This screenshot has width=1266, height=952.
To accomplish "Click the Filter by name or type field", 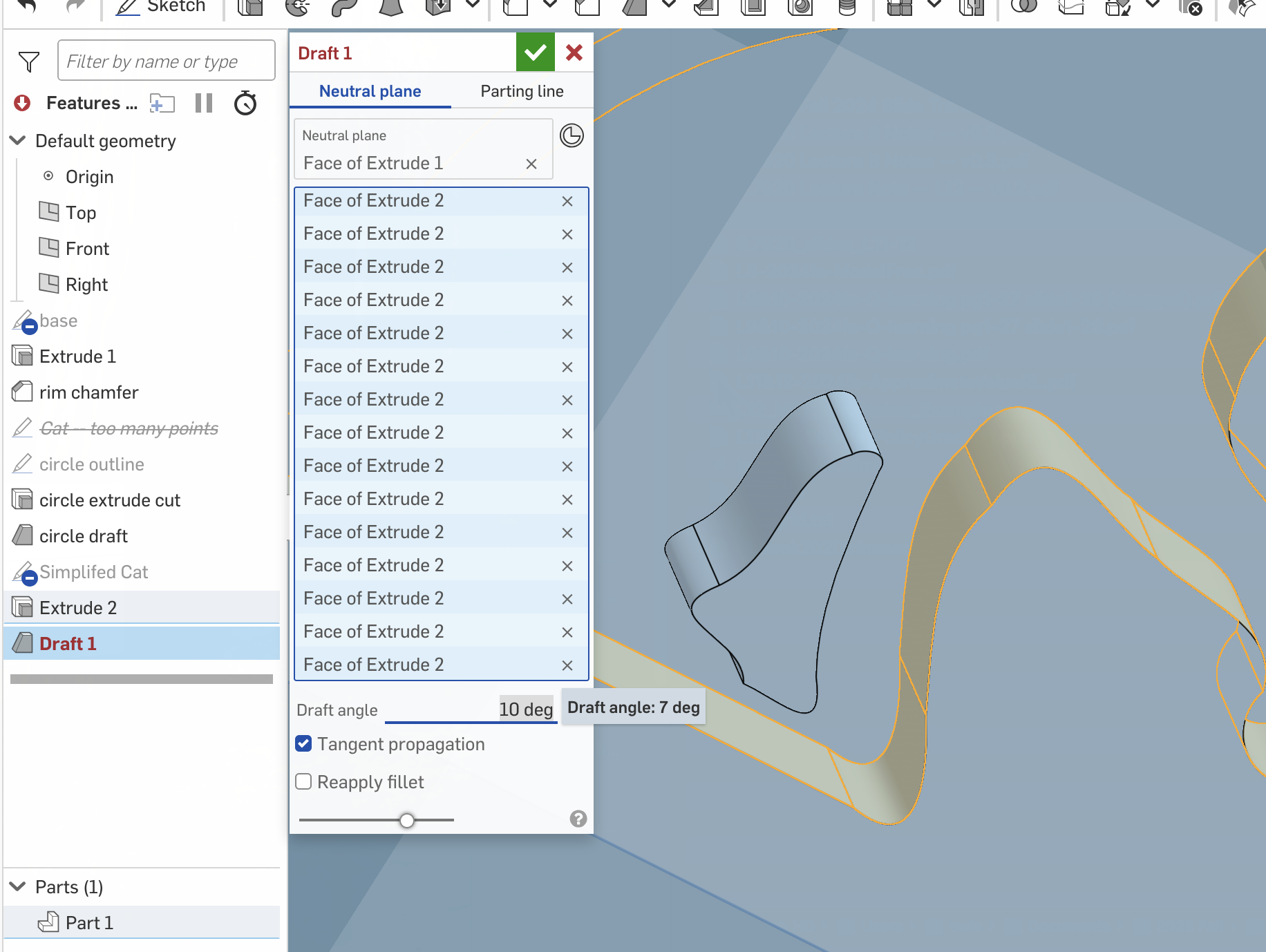I will point(166,61).
